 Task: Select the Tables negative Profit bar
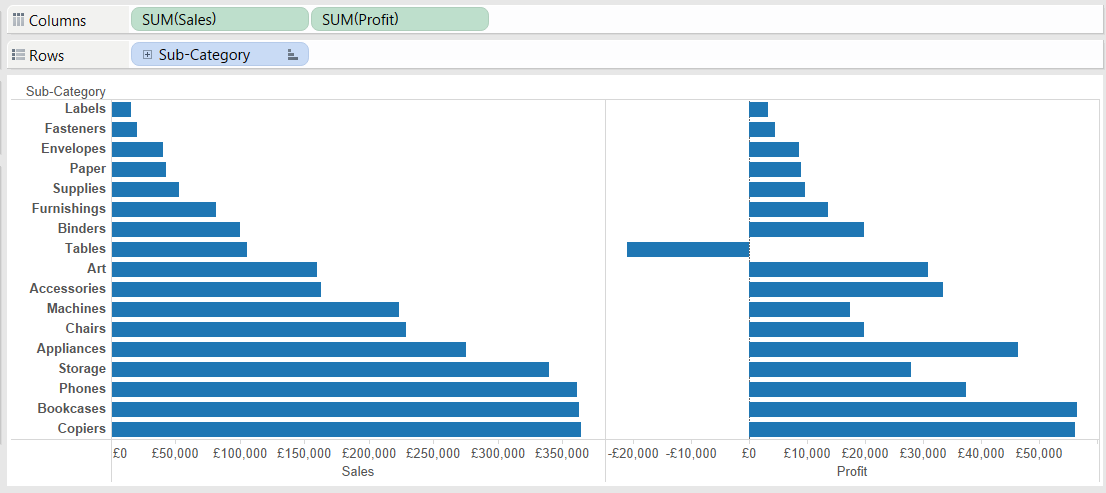[688, 249]
